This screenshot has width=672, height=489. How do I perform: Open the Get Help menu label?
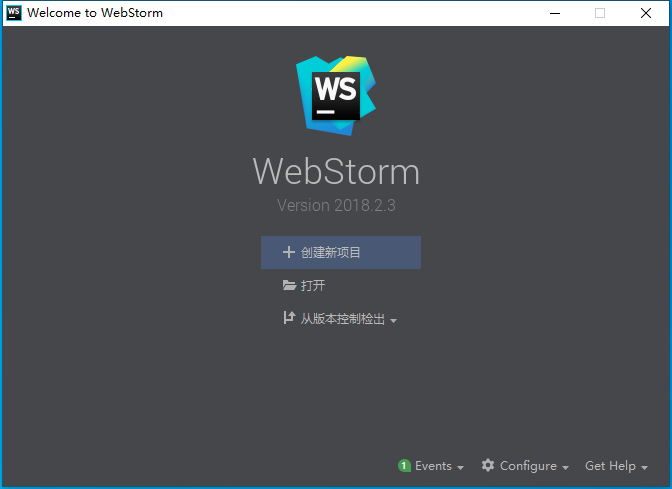(610, 466)
